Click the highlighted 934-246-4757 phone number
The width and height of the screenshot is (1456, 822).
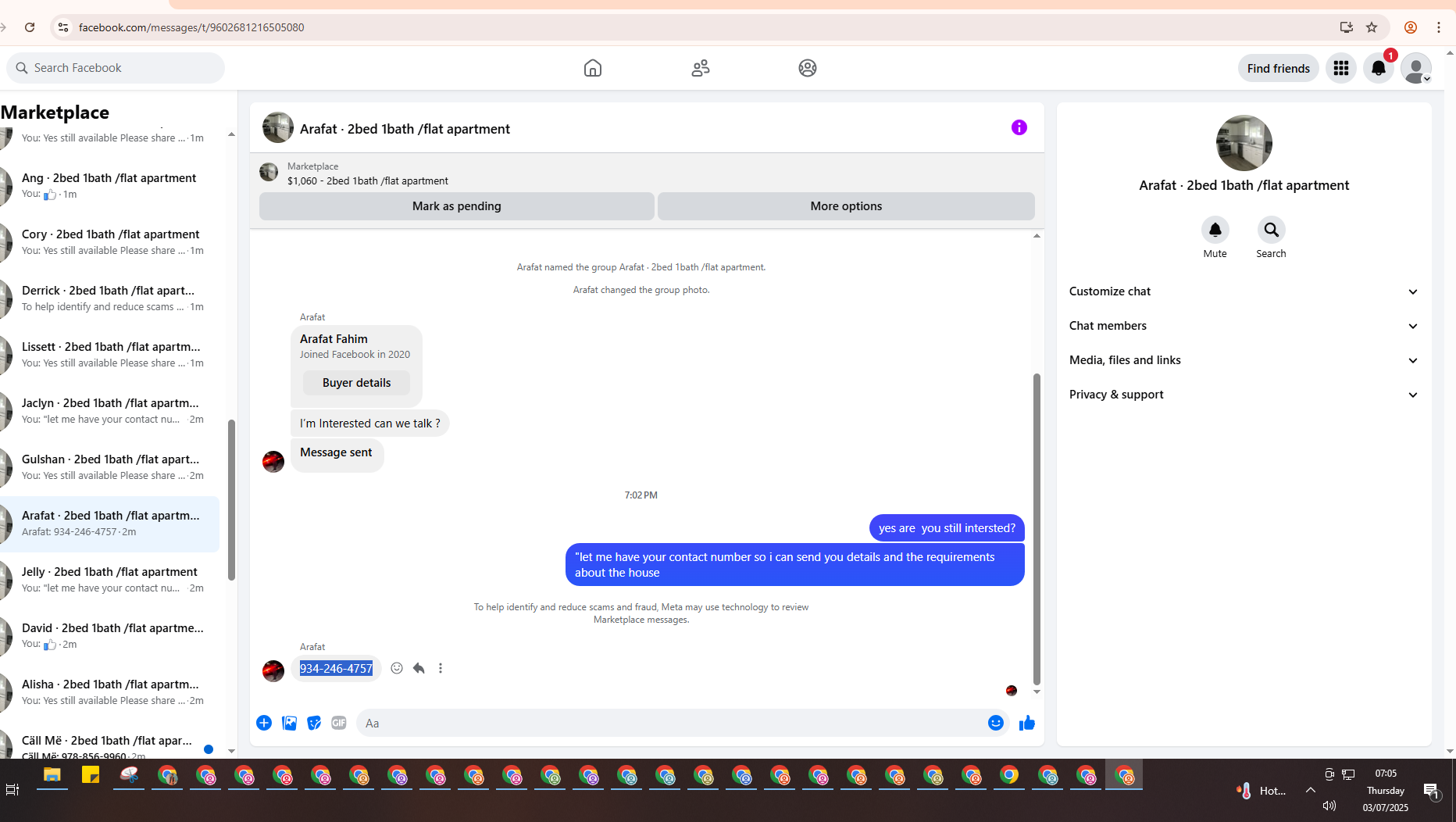click(336, 669)
